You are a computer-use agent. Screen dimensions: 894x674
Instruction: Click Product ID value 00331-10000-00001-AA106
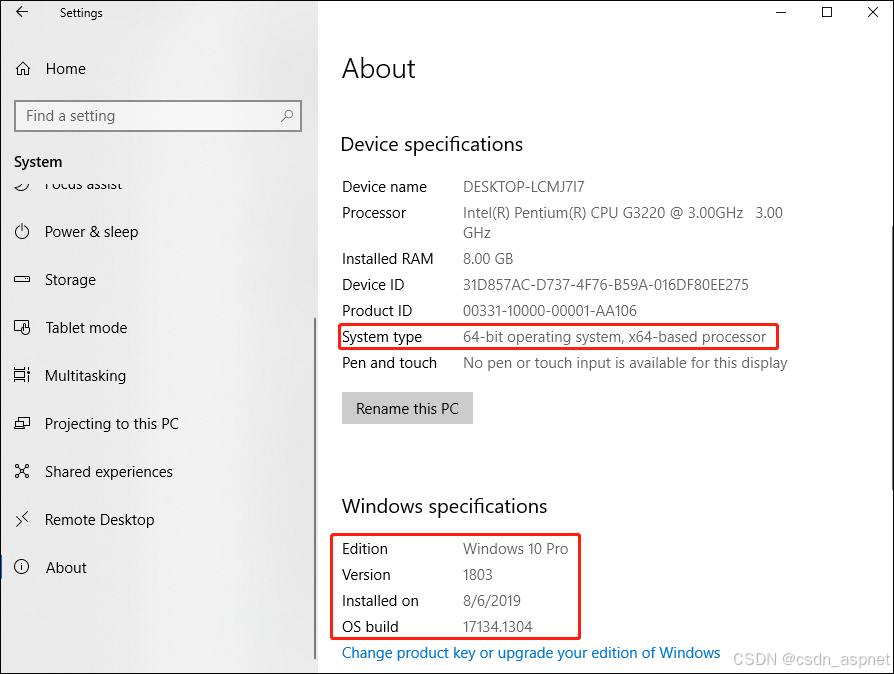click(550, 311)
